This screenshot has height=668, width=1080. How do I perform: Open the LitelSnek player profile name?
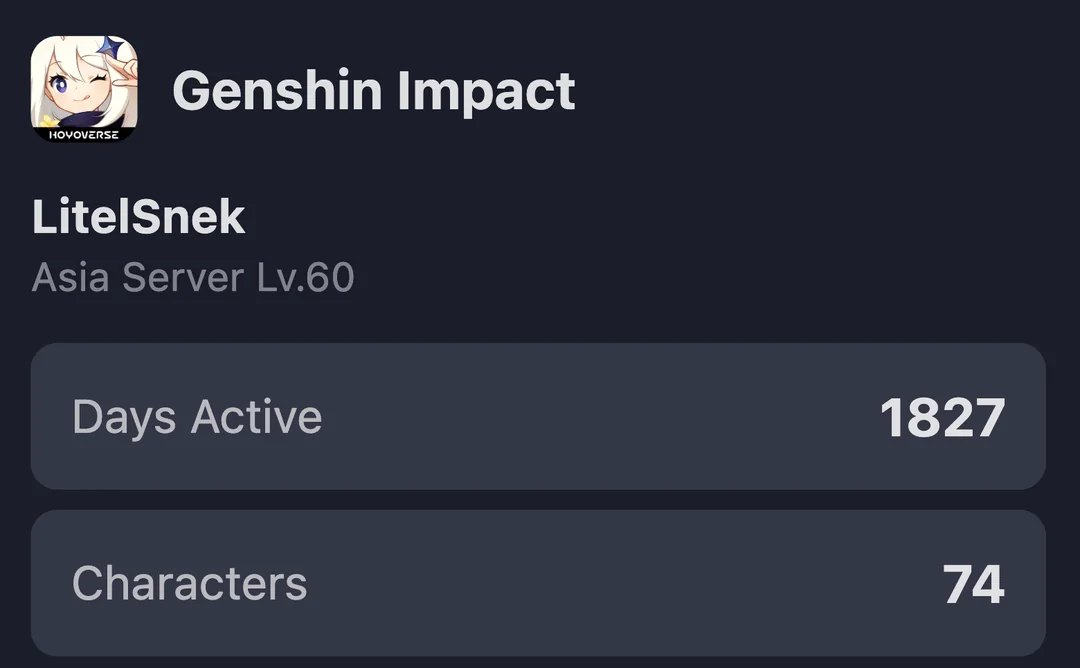pyautogui.click(x=139, y=217)
